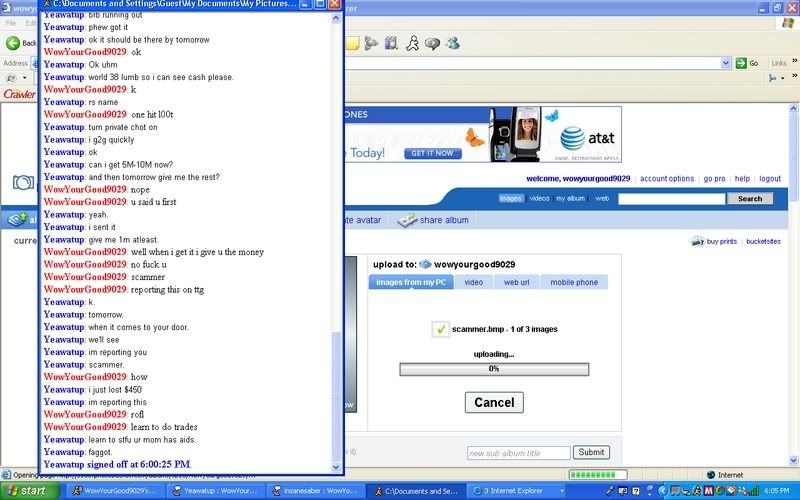
Task: Click the new sub-album title field
Action: tap(518, 453)
